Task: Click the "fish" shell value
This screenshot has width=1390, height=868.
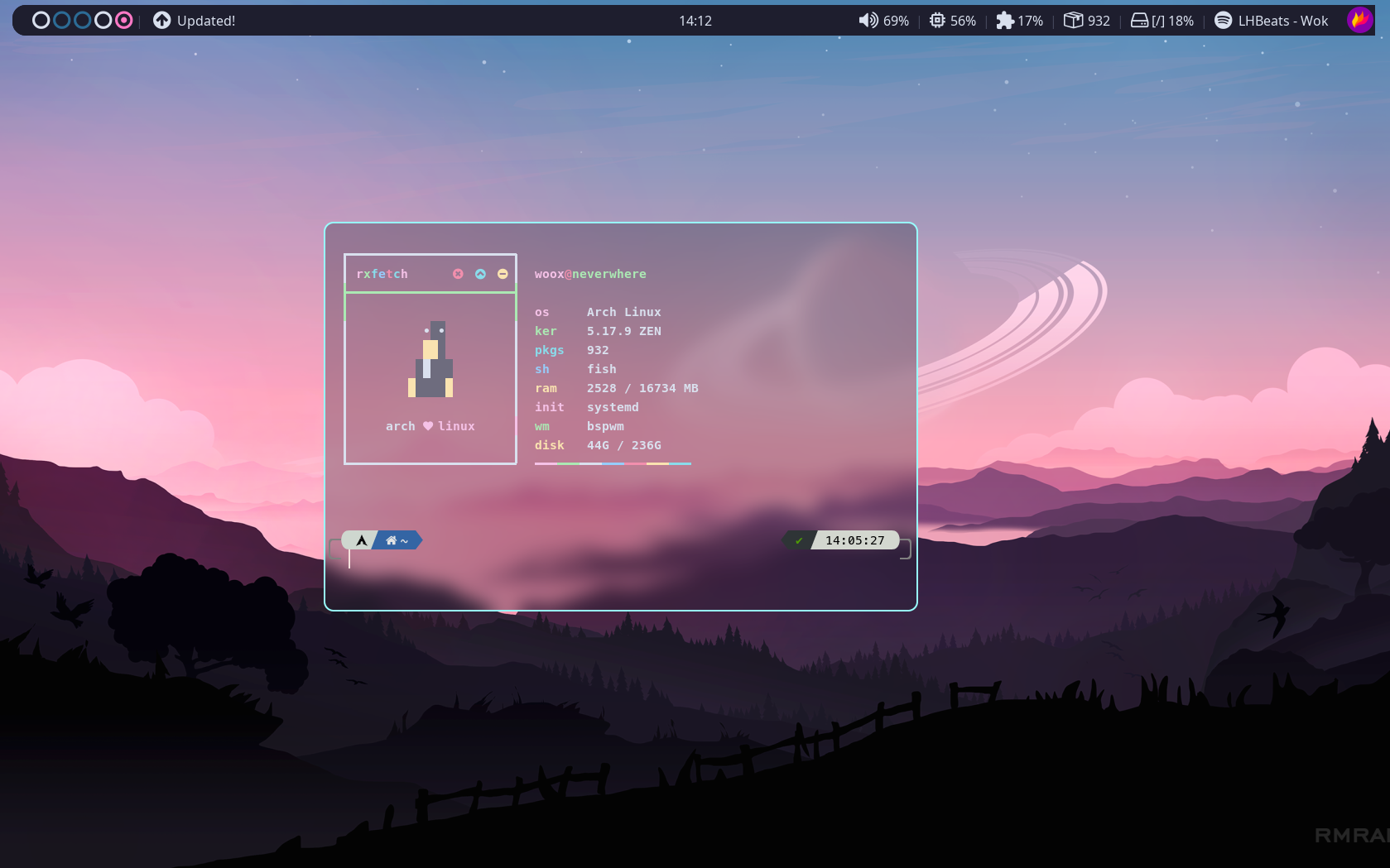Action: [602, 369]
